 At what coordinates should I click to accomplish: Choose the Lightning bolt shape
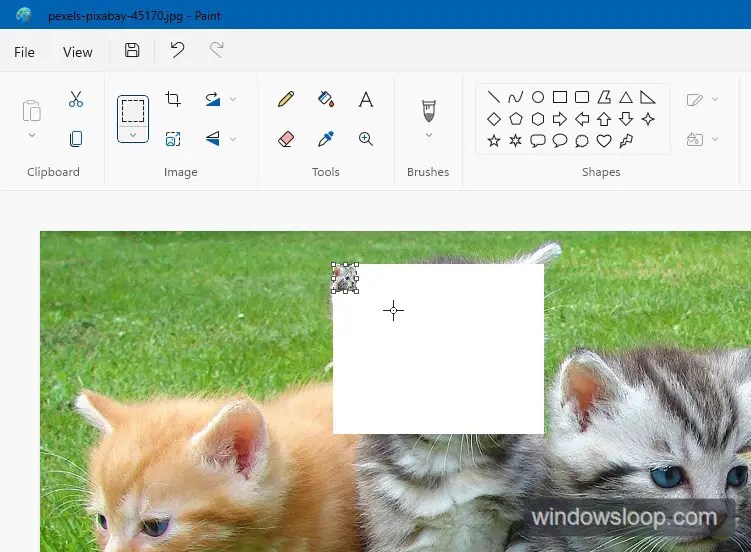(626, 140)
